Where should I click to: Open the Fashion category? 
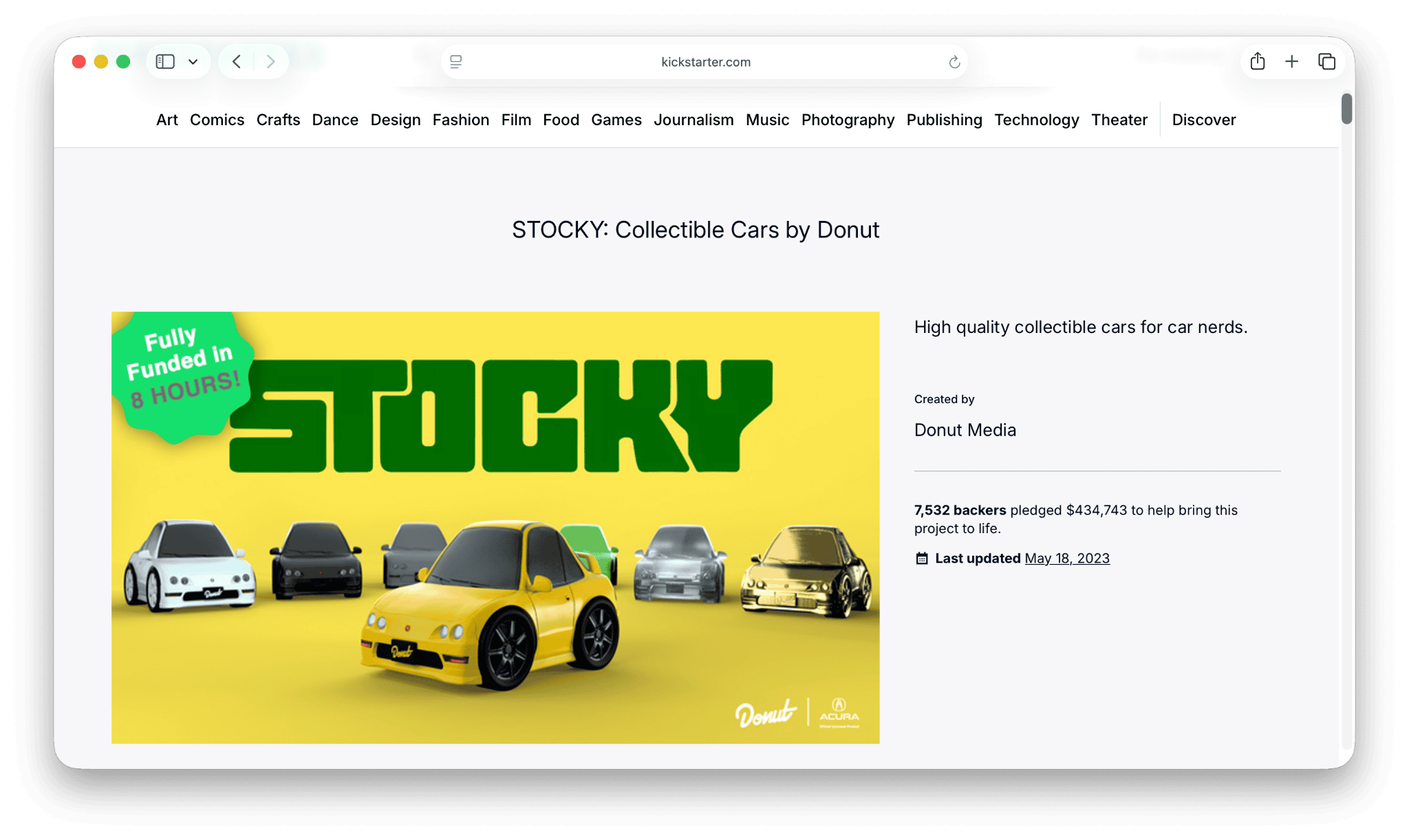click(461, 120)
